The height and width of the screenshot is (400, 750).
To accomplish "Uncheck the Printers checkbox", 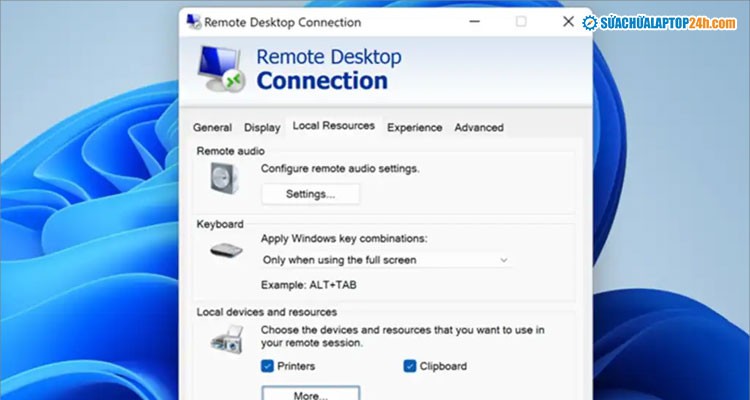I will pos(268,366).
